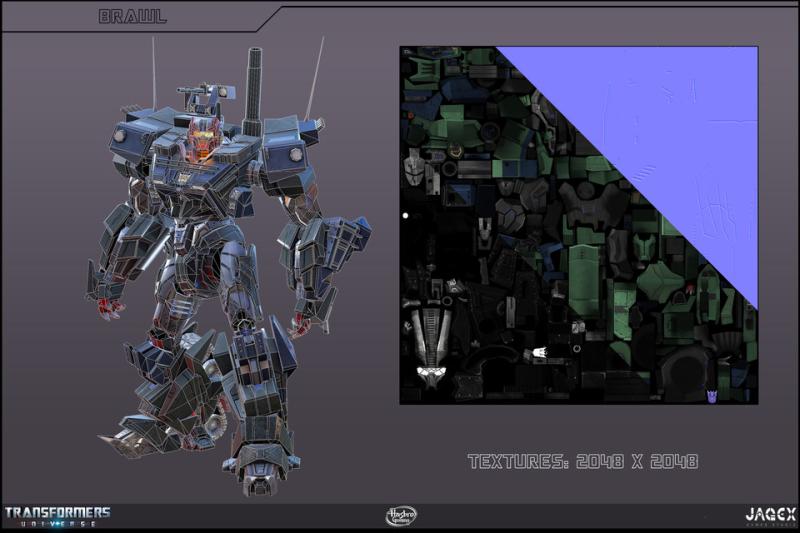Click the BRAWL title text
The width and height of the screenshot is (800, 533).
(132, 16)
